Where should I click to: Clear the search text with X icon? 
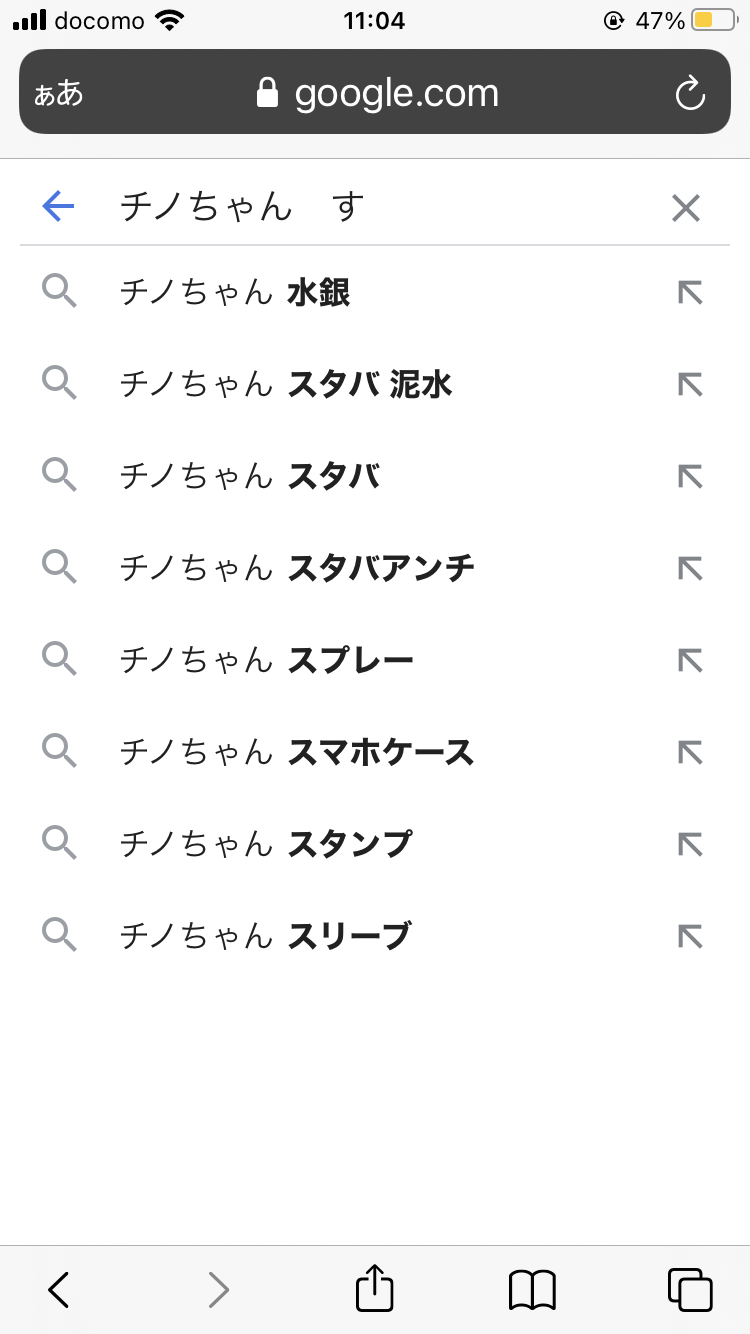click(x=686, y=208)
